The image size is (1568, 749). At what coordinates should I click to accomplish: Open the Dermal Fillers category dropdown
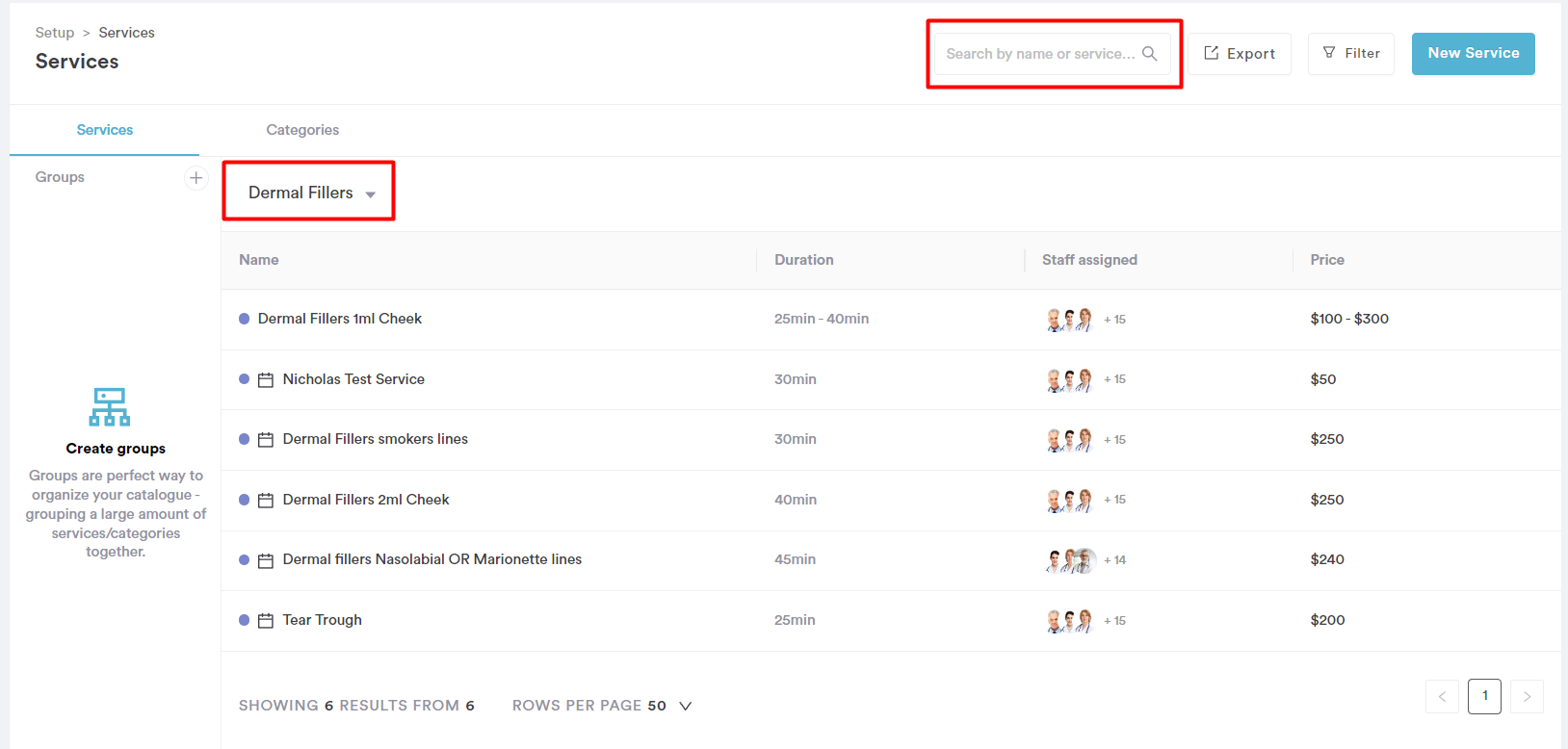(x=310, y=193)
